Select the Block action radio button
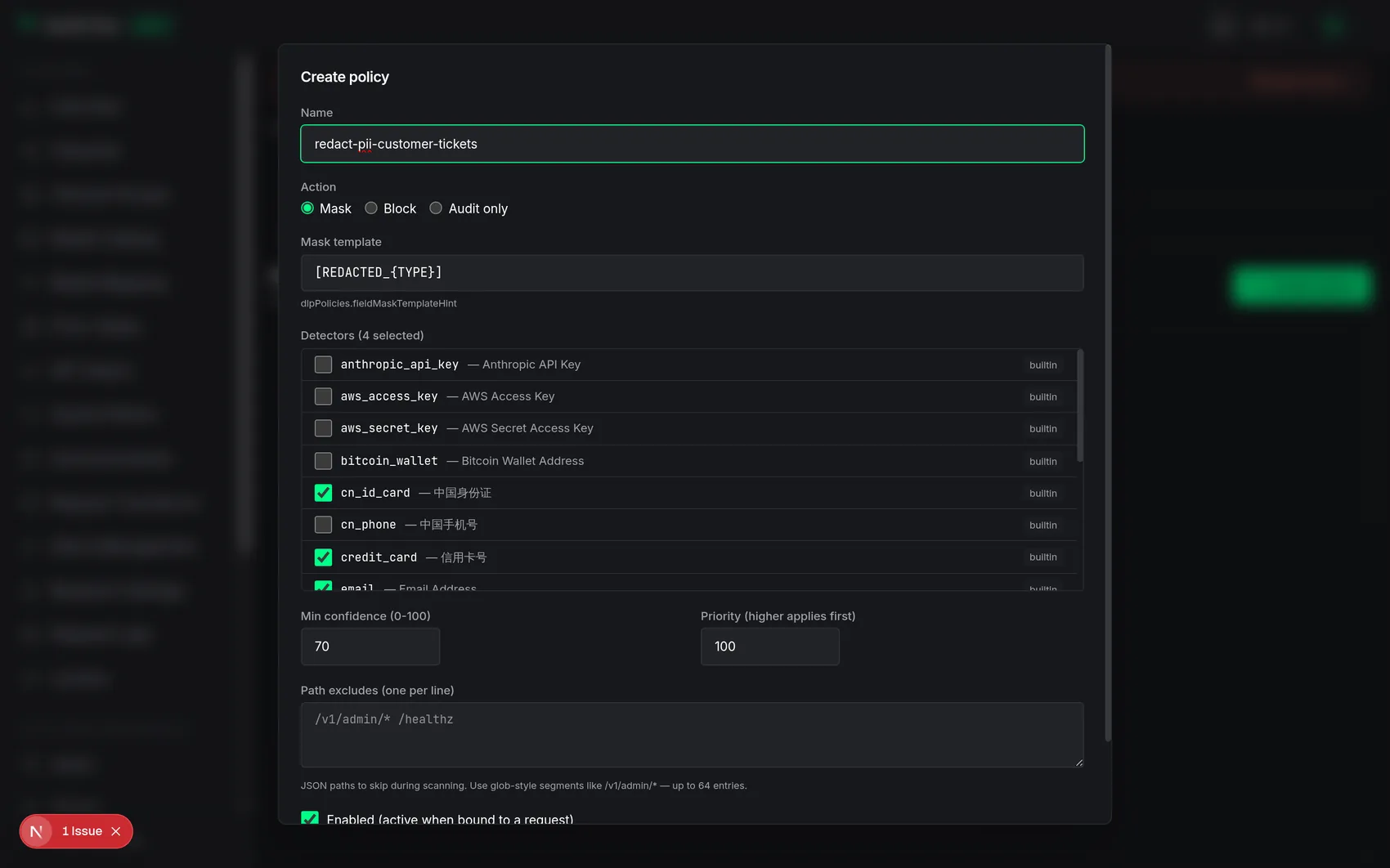This screenshot has height=868, width=1390. (371, 208)
